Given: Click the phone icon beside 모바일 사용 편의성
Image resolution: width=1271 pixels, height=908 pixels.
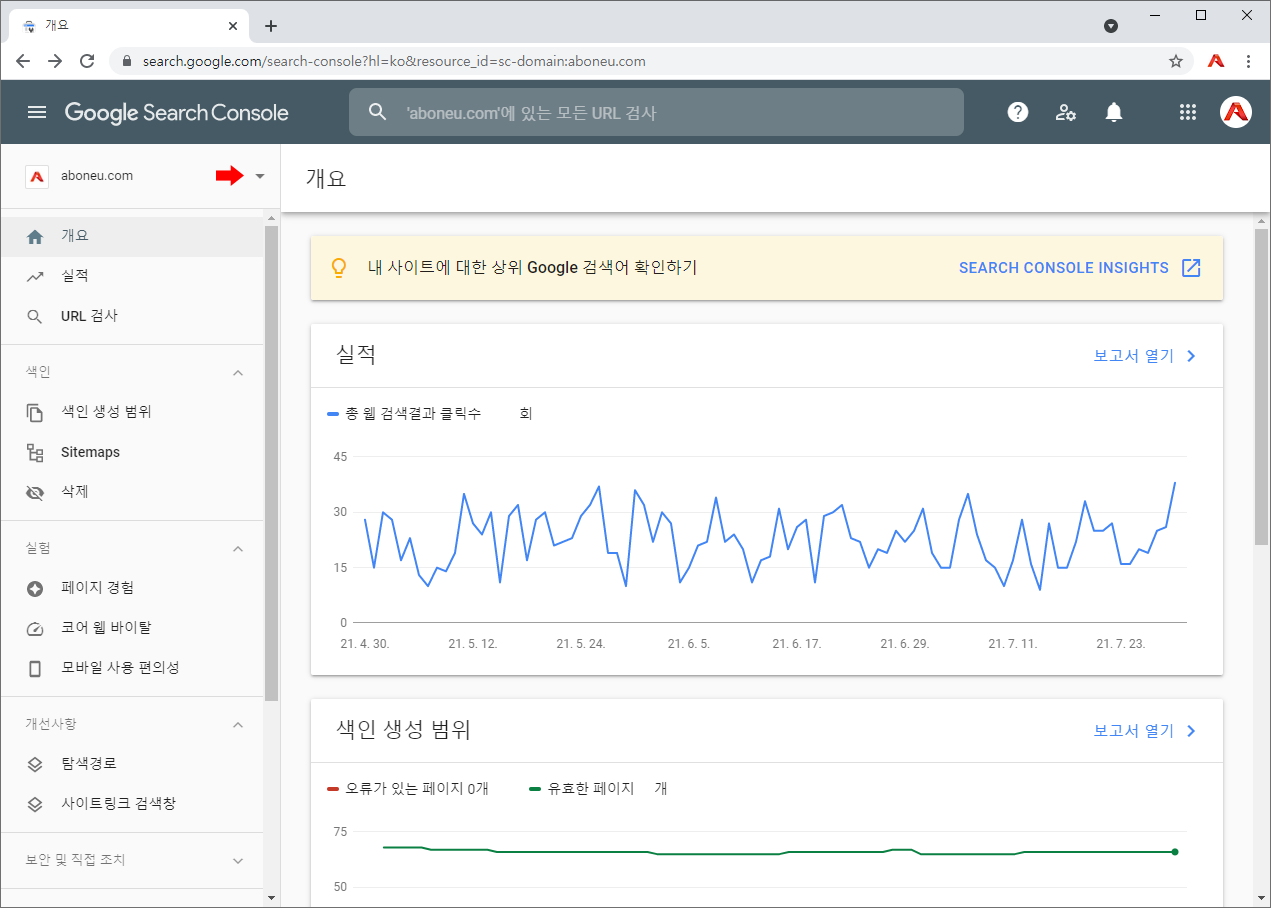Looking at the screenshot, I should point(35,668).
